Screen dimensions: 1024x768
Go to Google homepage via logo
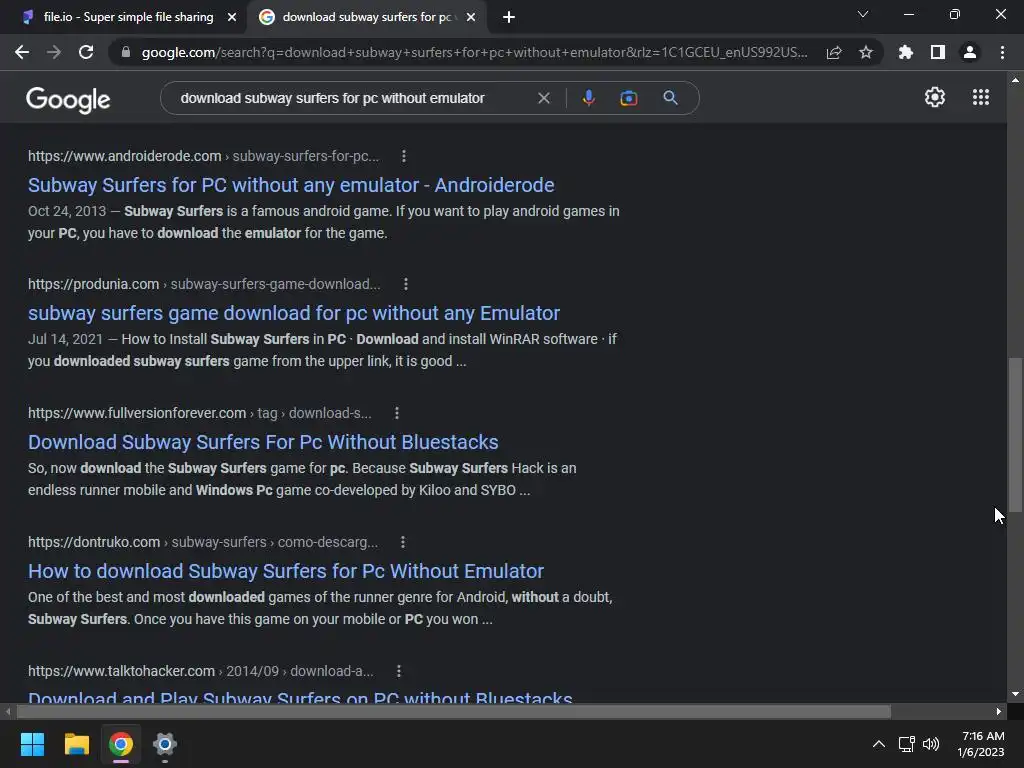68,100
